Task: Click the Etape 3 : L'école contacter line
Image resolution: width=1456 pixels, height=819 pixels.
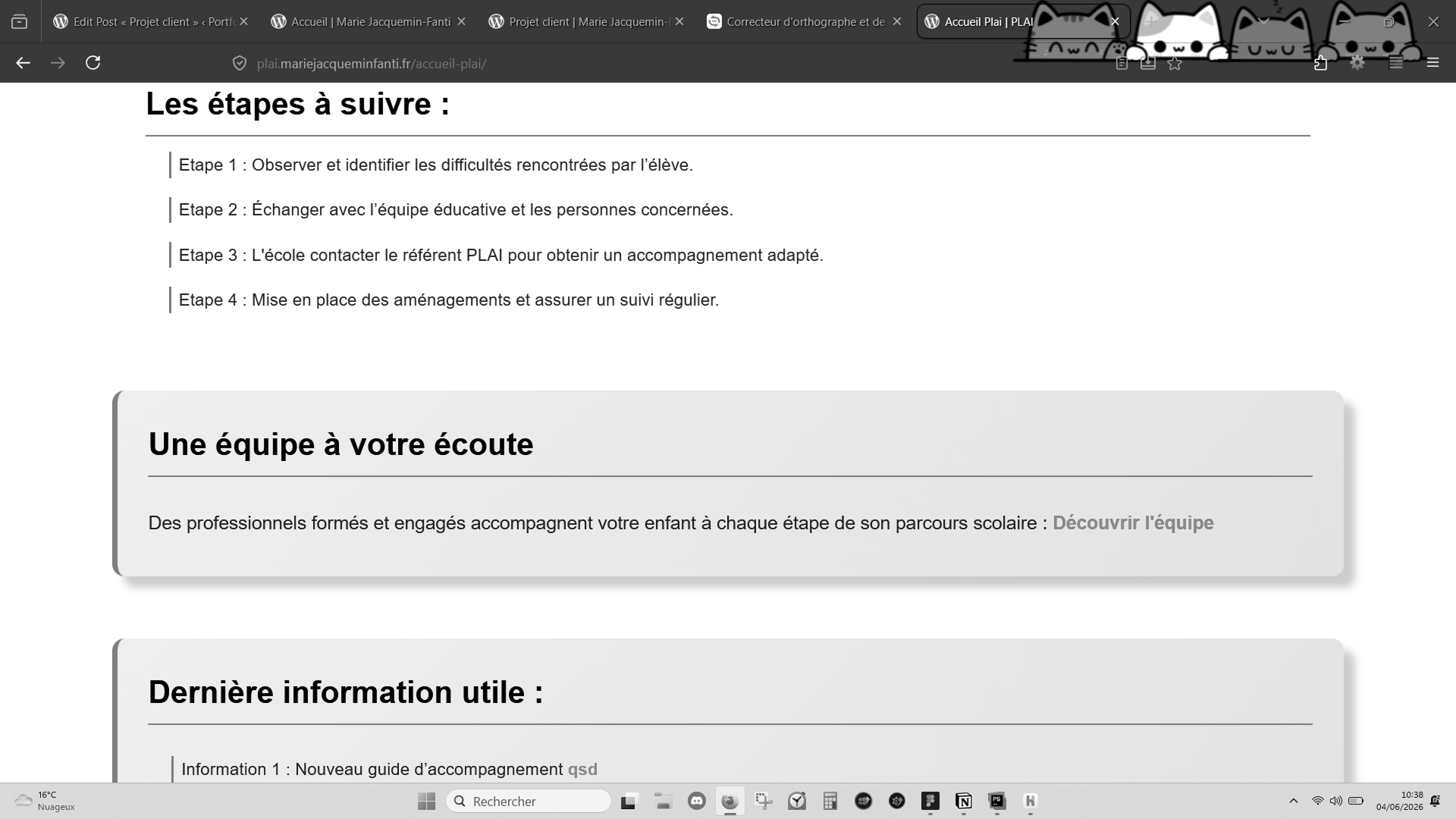Action: click(501, 255)
